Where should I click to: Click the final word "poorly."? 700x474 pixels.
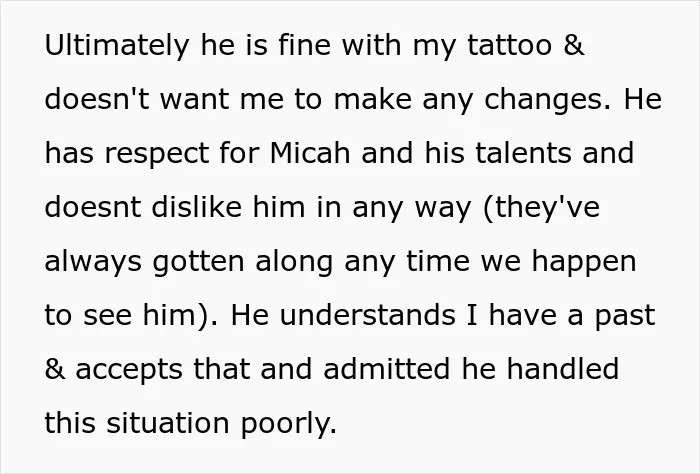click(289, 424)
